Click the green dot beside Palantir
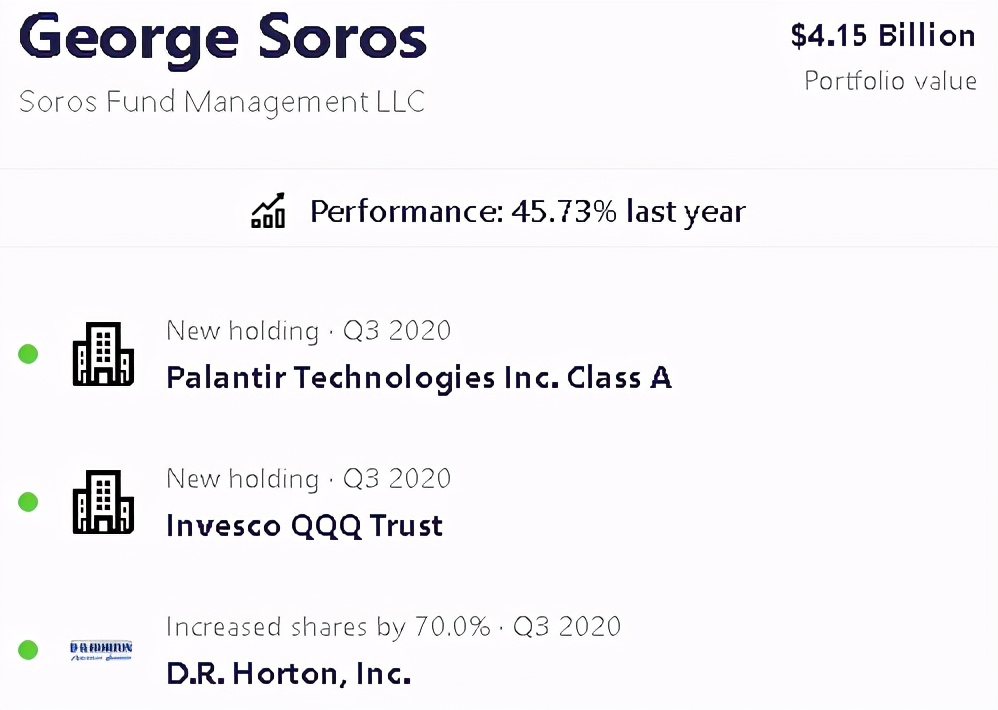Viewport: 998px width, 710px height. click(x=28, y=354)
